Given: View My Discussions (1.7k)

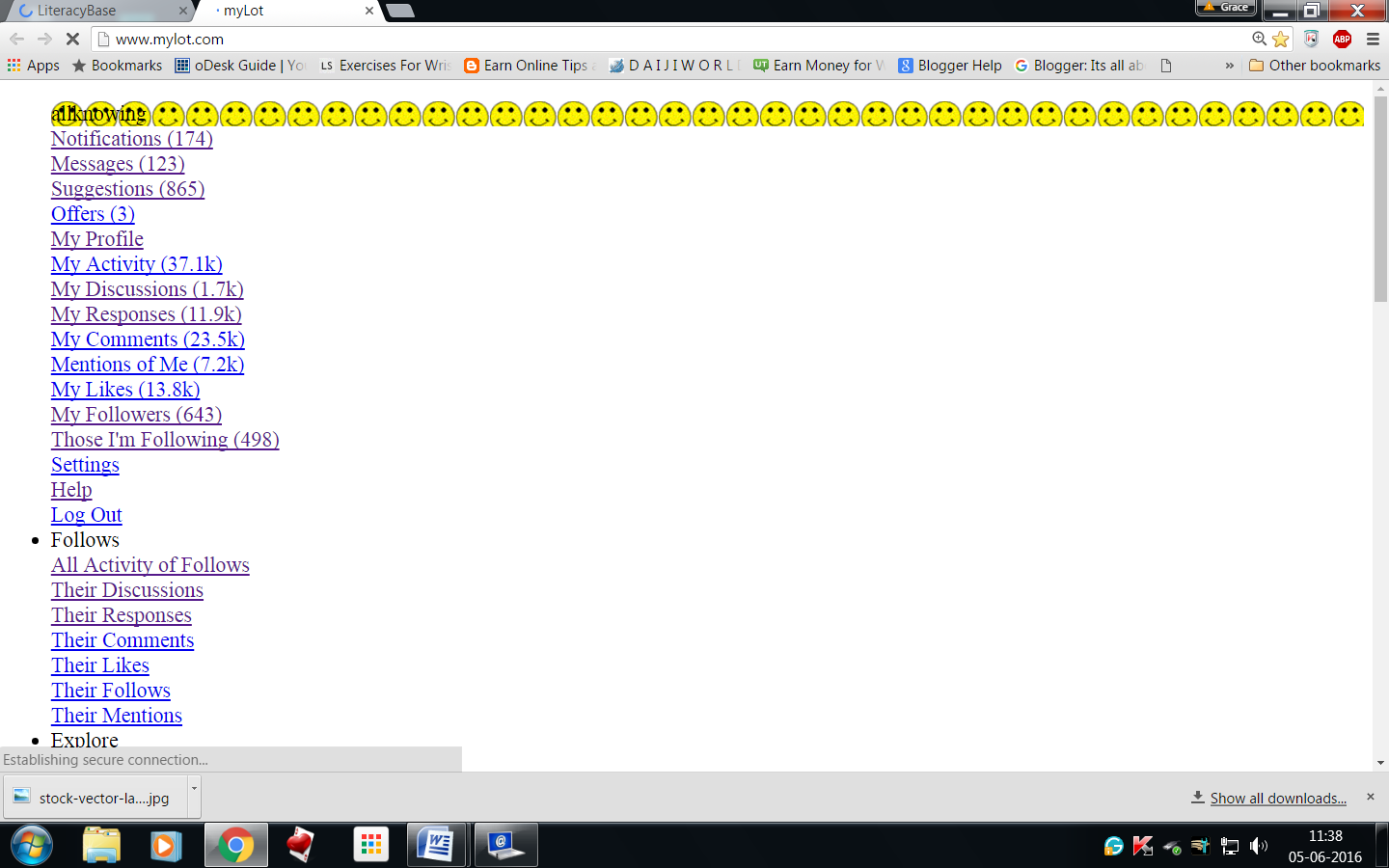Looking at the screenshot, I should (148, 289).
